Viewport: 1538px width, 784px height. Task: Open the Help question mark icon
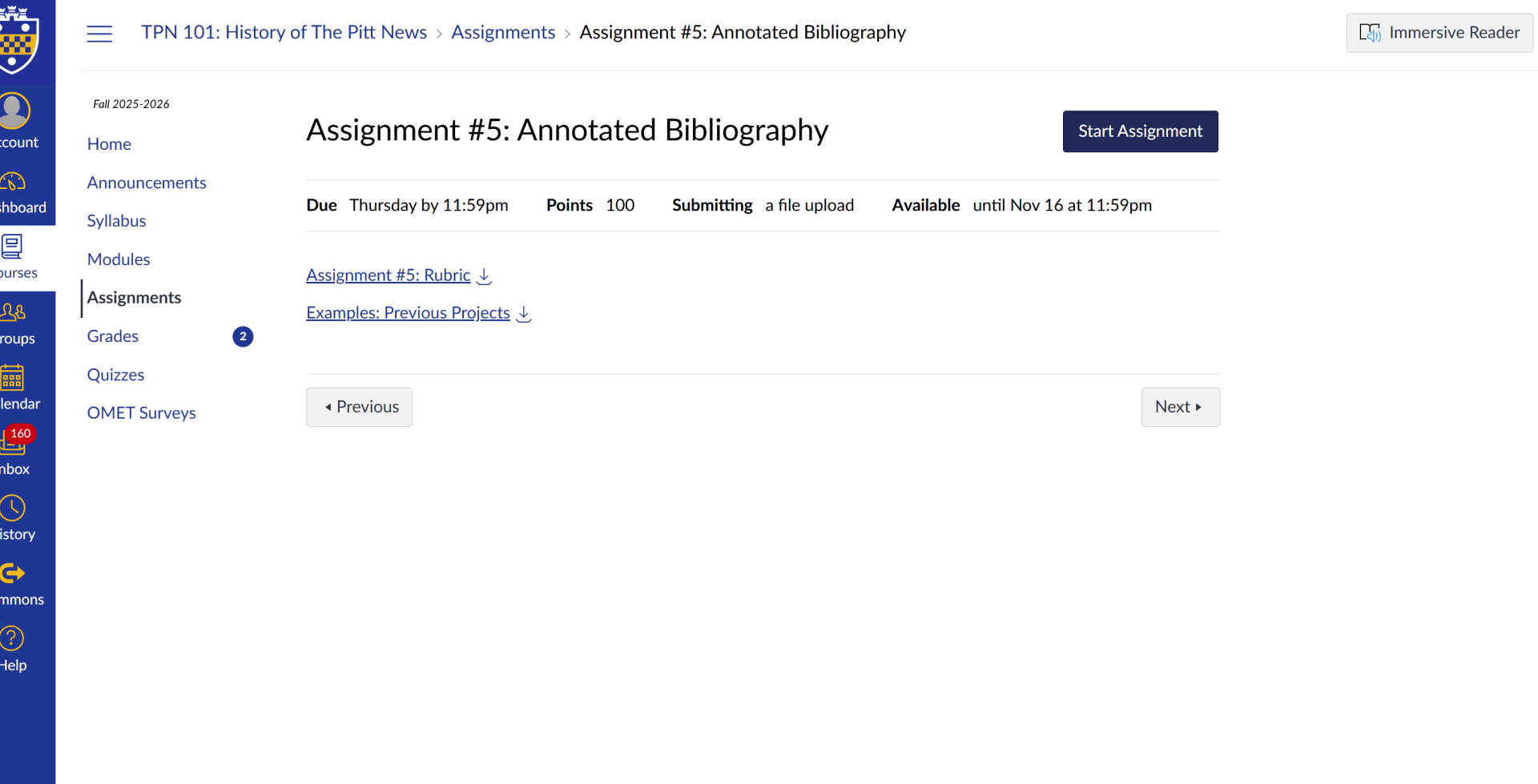(13, 639)
